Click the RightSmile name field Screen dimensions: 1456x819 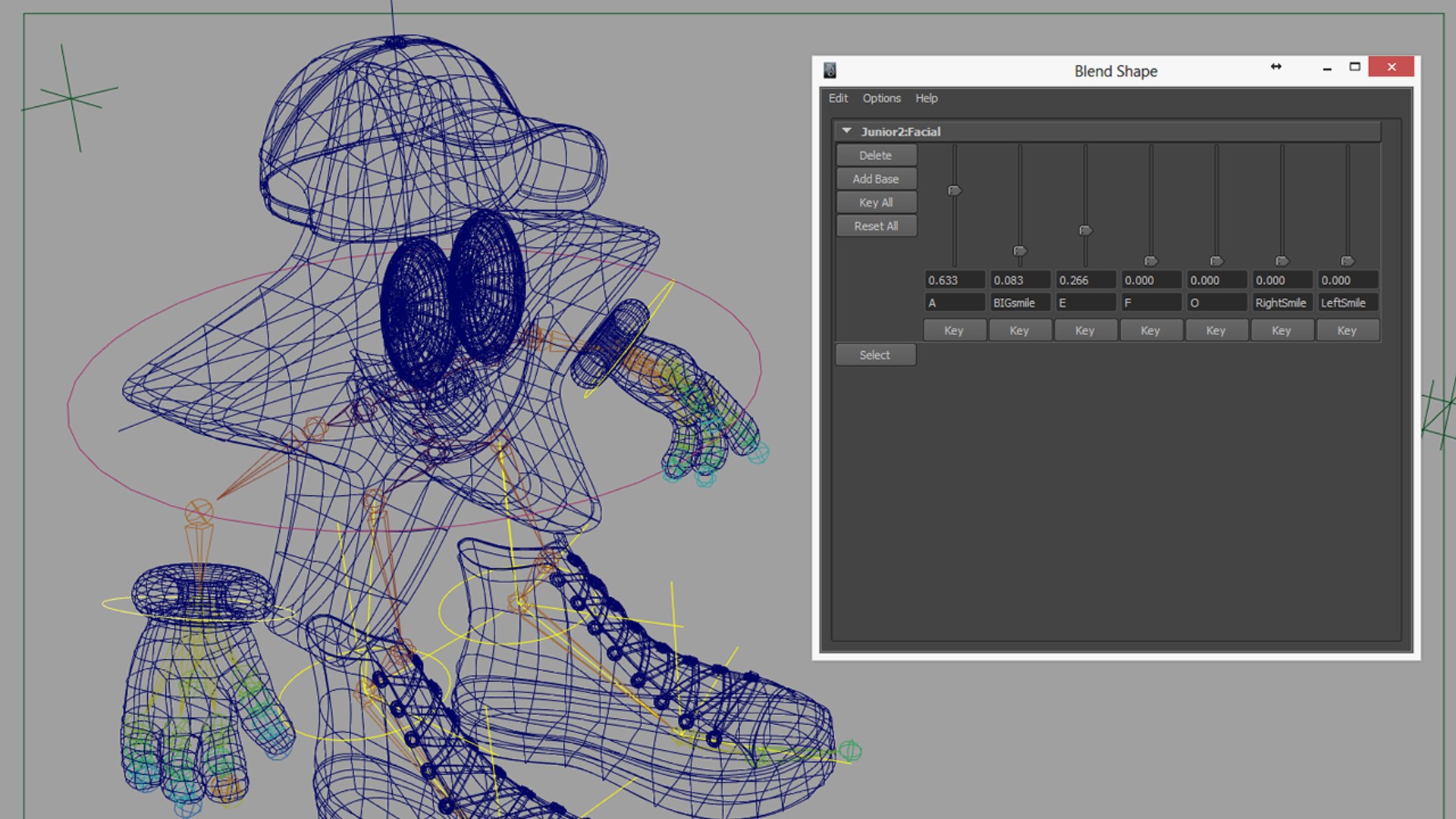click(1281, 303)
